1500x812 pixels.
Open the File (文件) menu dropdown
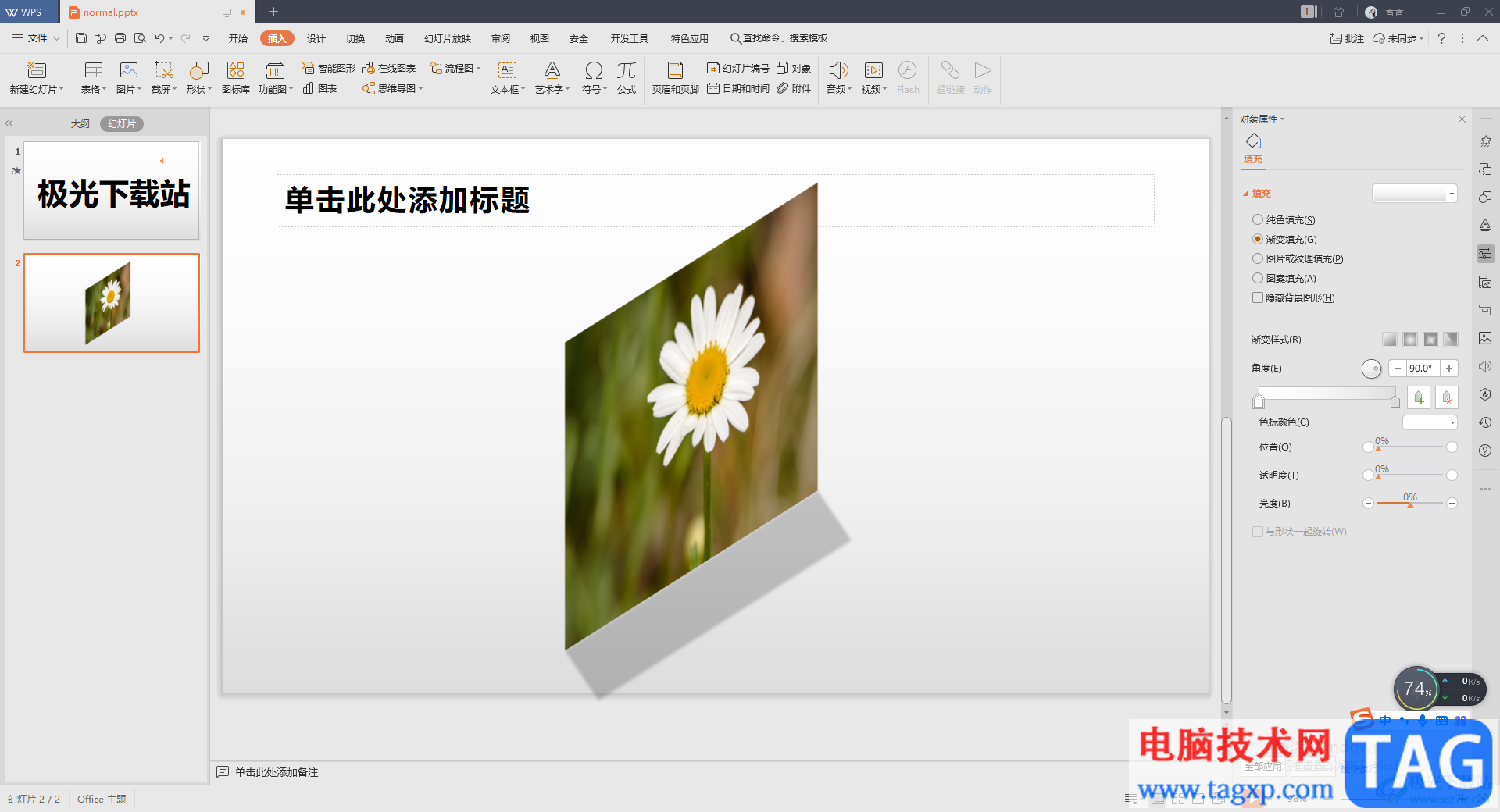coord(37,38)
